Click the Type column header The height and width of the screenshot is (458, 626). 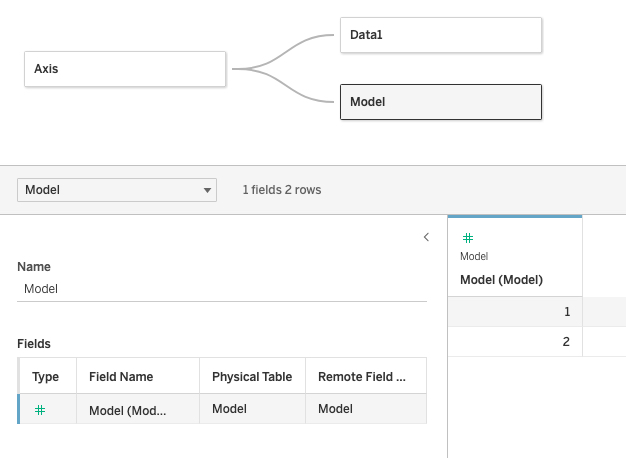(x=48, y=376)
